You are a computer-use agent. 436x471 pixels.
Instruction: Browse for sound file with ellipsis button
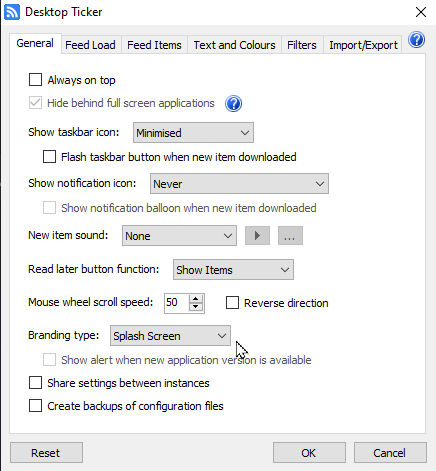coord(290,236)
